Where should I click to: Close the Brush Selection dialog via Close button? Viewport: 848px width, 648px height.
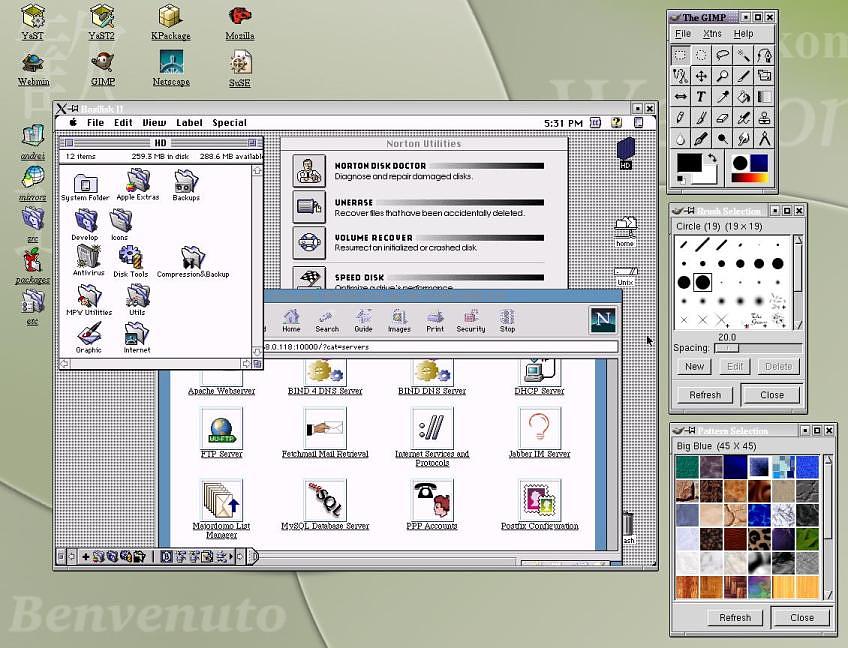click(x=772, y=395)
